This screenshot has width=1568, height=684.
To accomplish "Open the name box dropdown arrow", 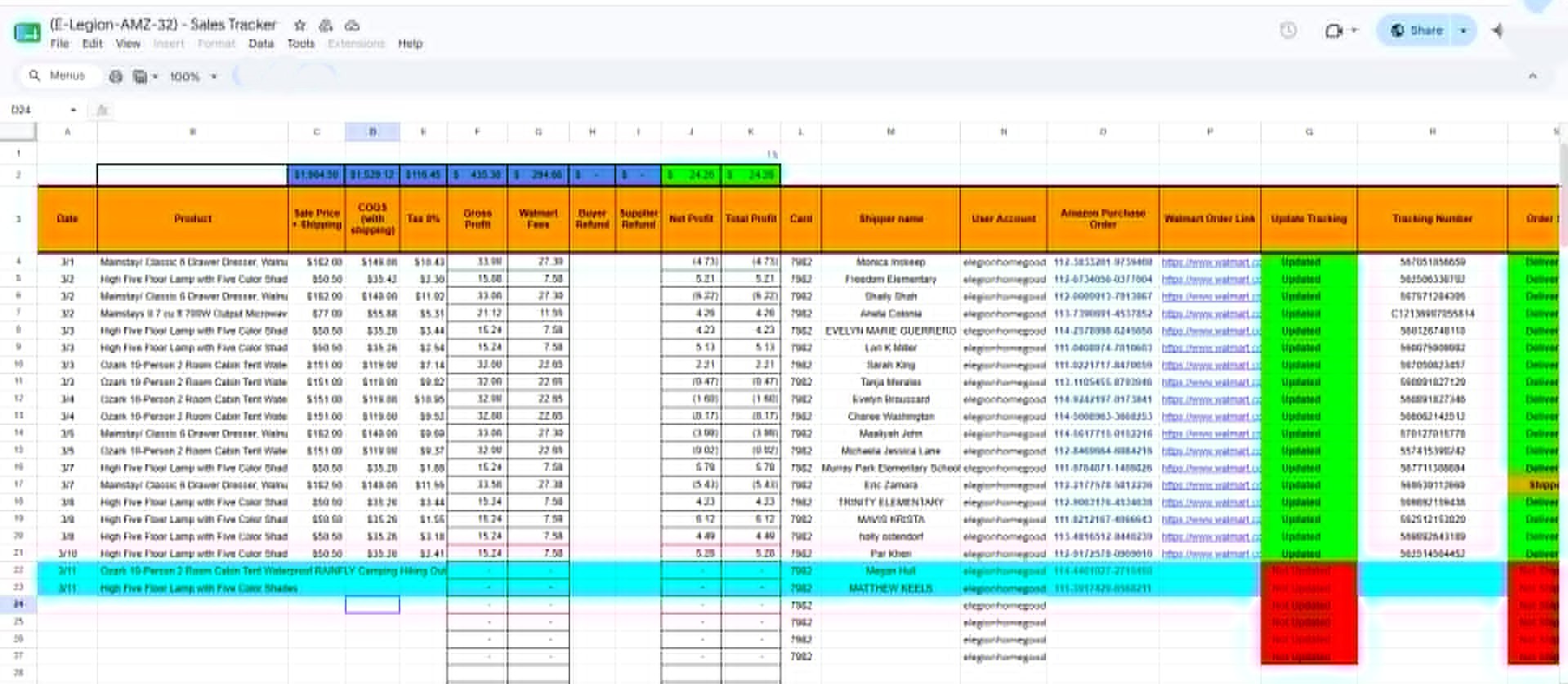I will (x=74, y=110).
